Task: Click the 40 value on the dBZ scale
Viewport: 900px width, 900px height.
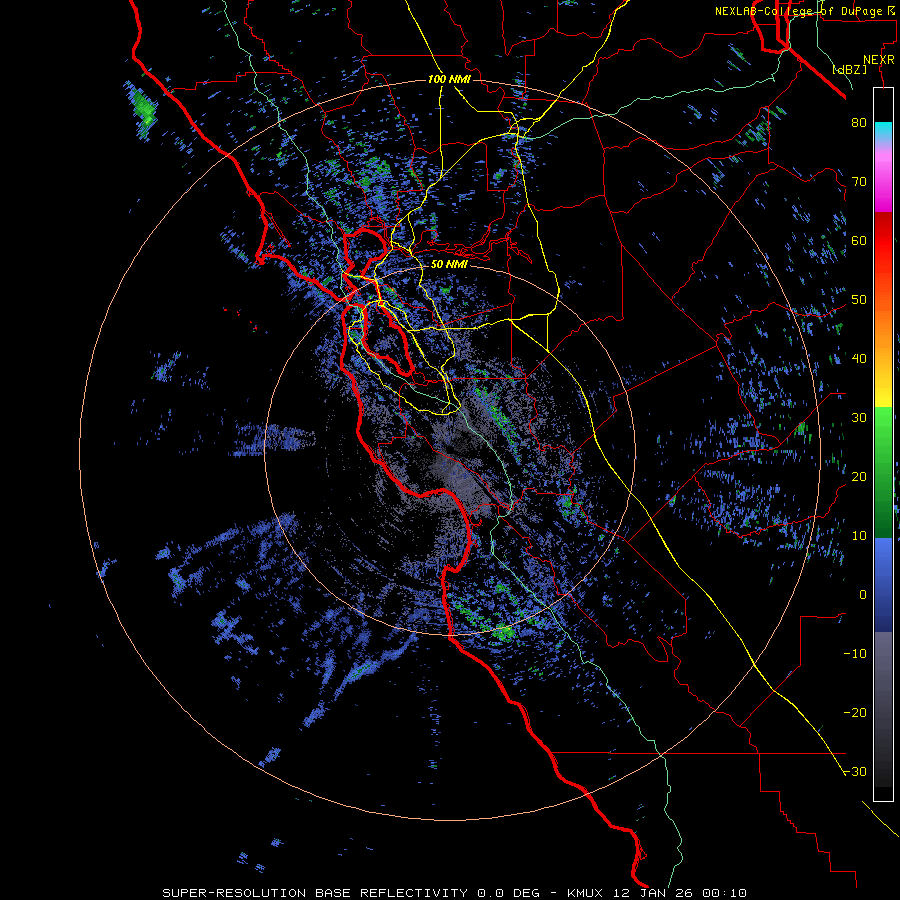Action: pos(859,358)
